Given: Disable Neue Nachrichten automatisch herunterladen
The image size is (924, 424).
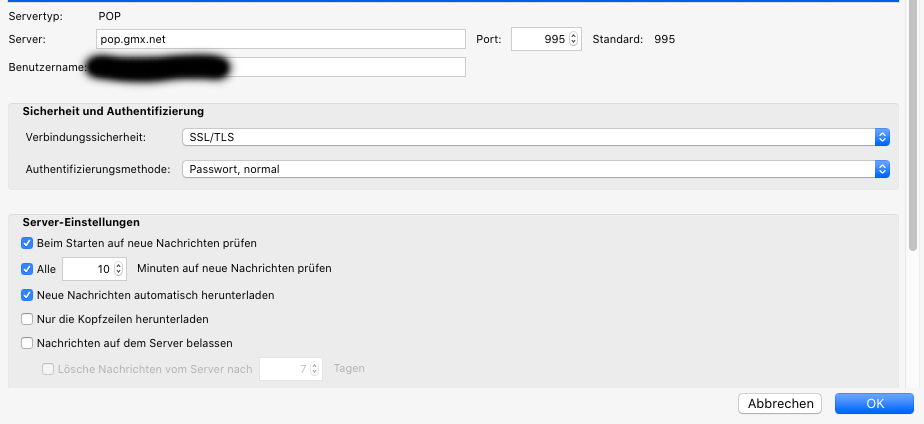Looking at the screenshot, I should (27, 295).
